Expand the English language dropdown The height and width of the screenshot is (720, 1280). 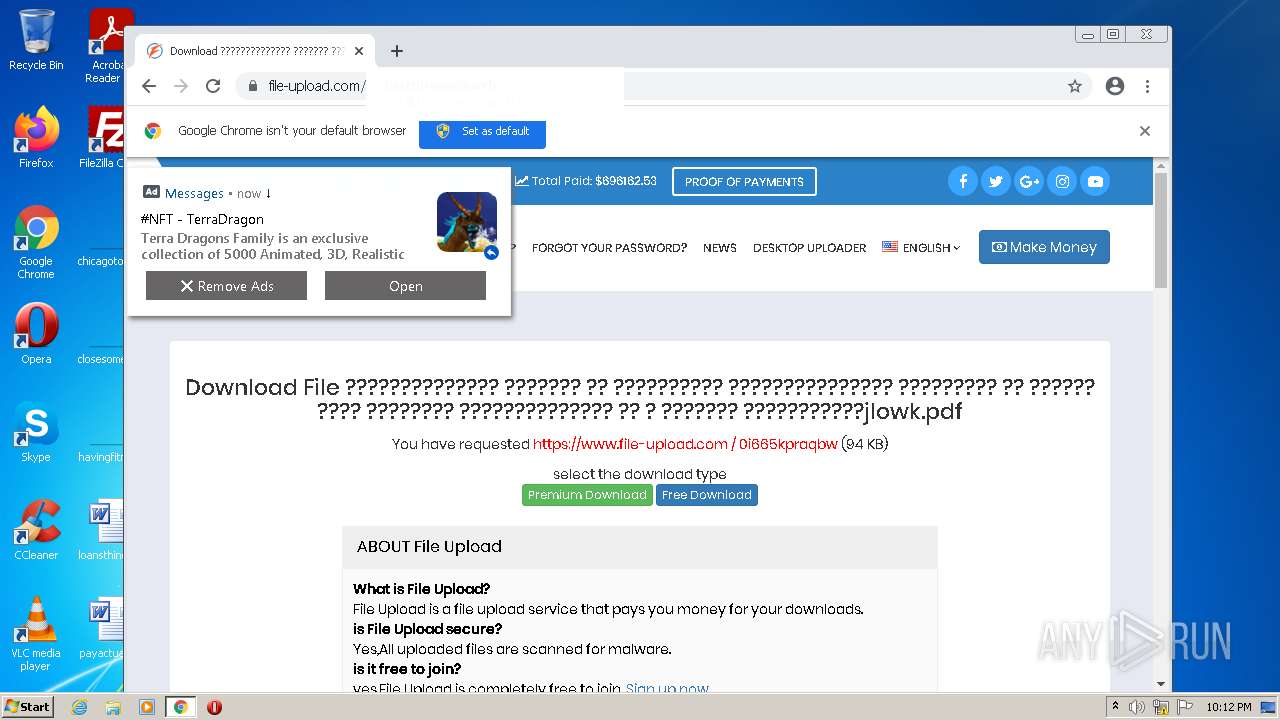[921, 248]
